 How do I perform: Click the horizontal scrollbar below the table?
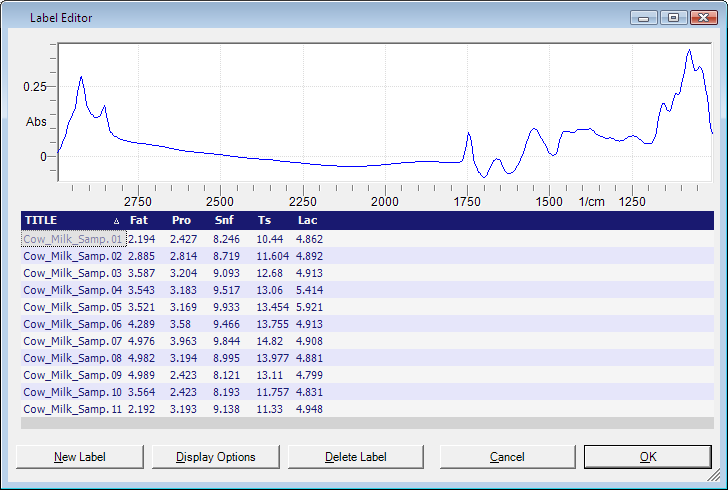(x=368, y=423)
